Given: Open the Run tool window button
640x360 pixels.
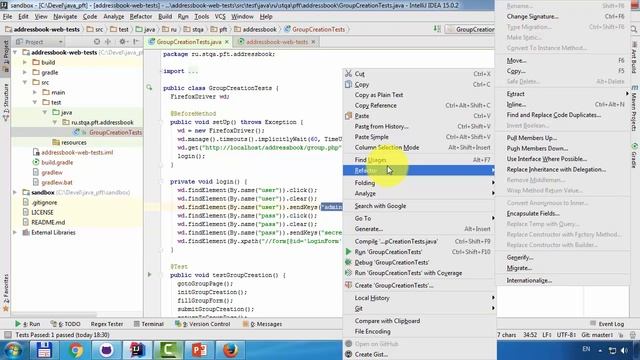Looking at the screenshot, I should 28,324.
